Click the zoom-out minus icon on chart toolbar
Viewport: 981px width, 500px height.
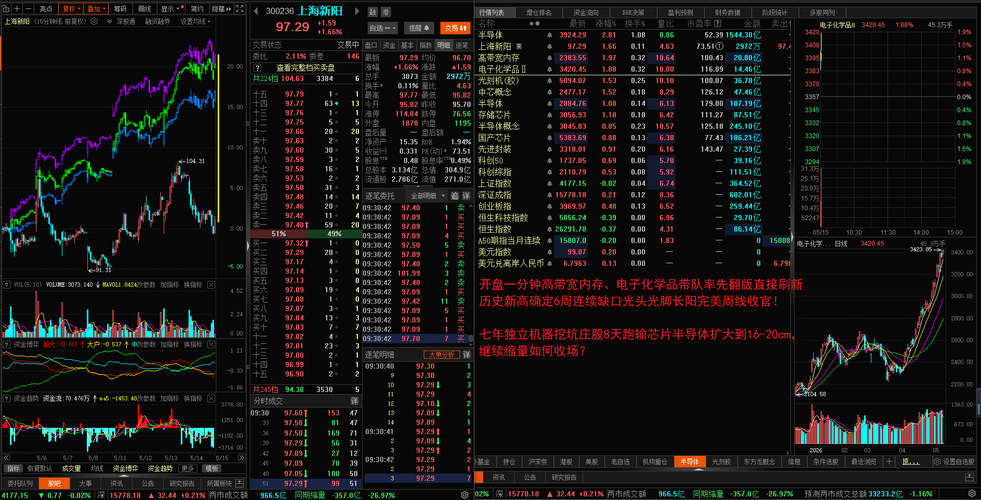(x=28, y=9)
